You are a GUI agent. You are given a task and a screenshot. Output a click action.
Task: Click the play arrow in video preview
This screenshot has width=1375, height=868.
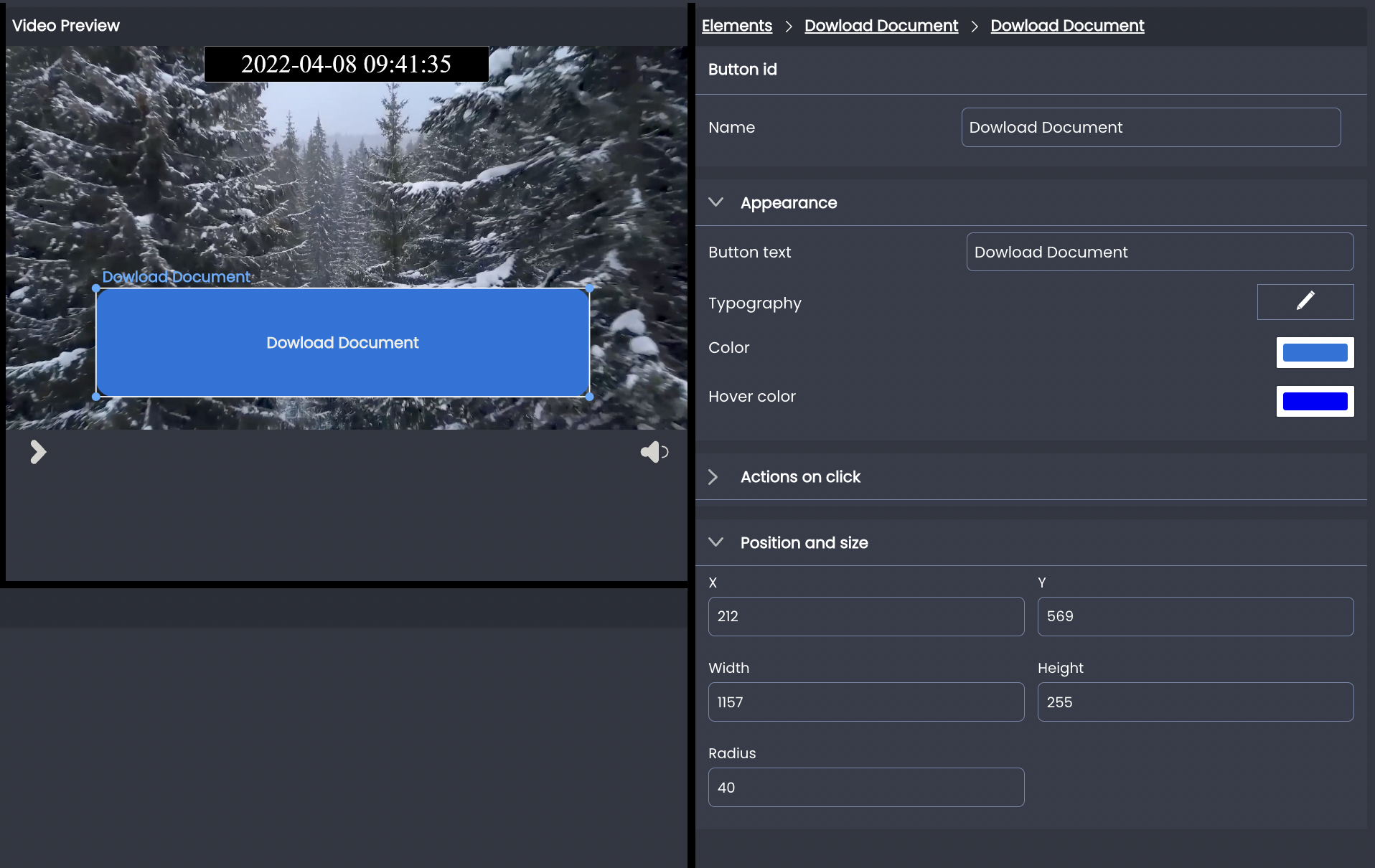38,452
